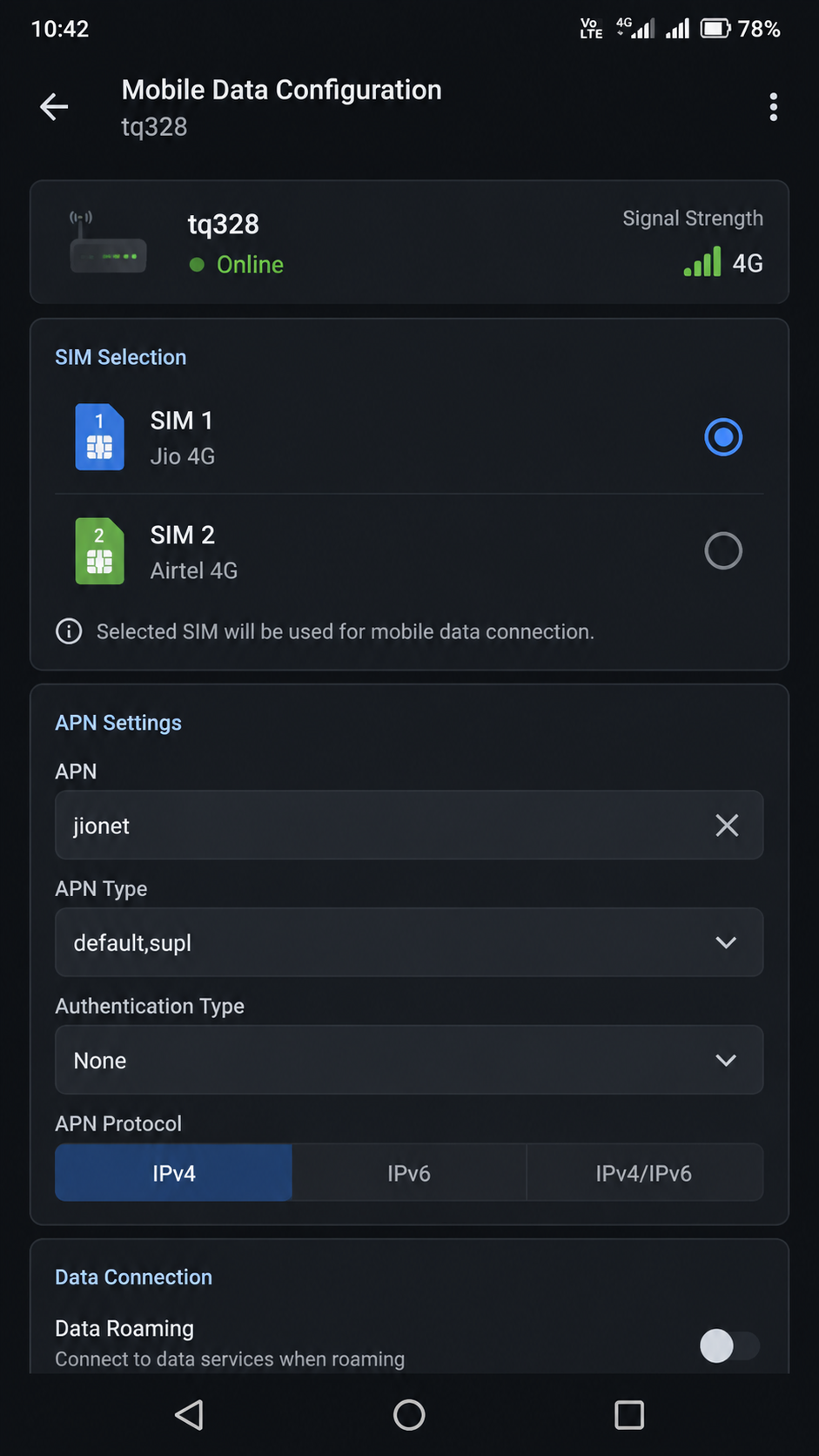Tap the Android home navigation button
This screenshot has width=819, height=1456.
[x=409, y=1415]
